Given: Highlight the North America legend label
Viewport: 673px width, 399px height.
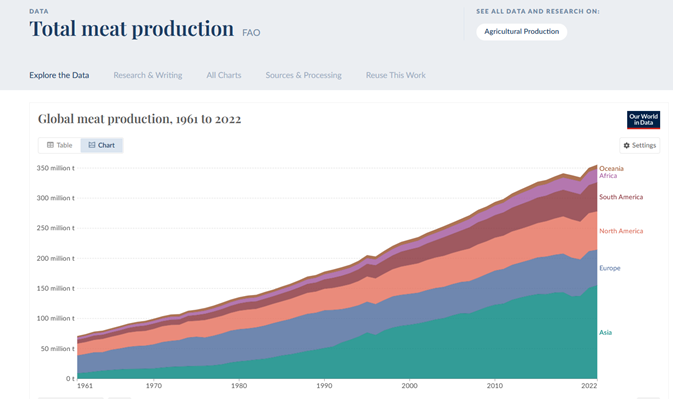Looking at the screenshot, I should tap(621, 231).
